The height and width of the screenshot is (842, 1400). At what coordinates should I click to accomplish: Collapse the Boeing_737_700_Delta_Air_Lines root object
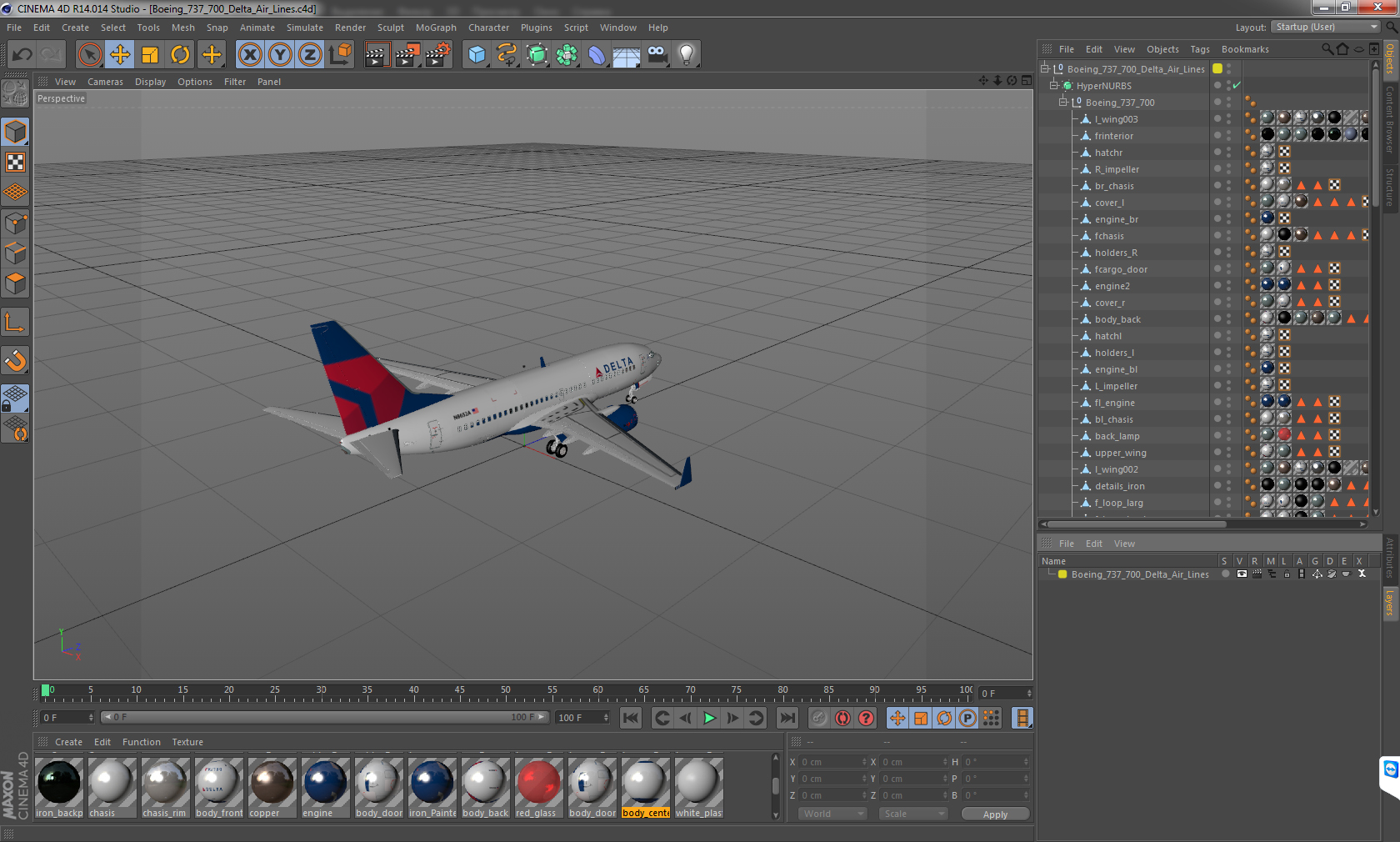point(1045,68)
